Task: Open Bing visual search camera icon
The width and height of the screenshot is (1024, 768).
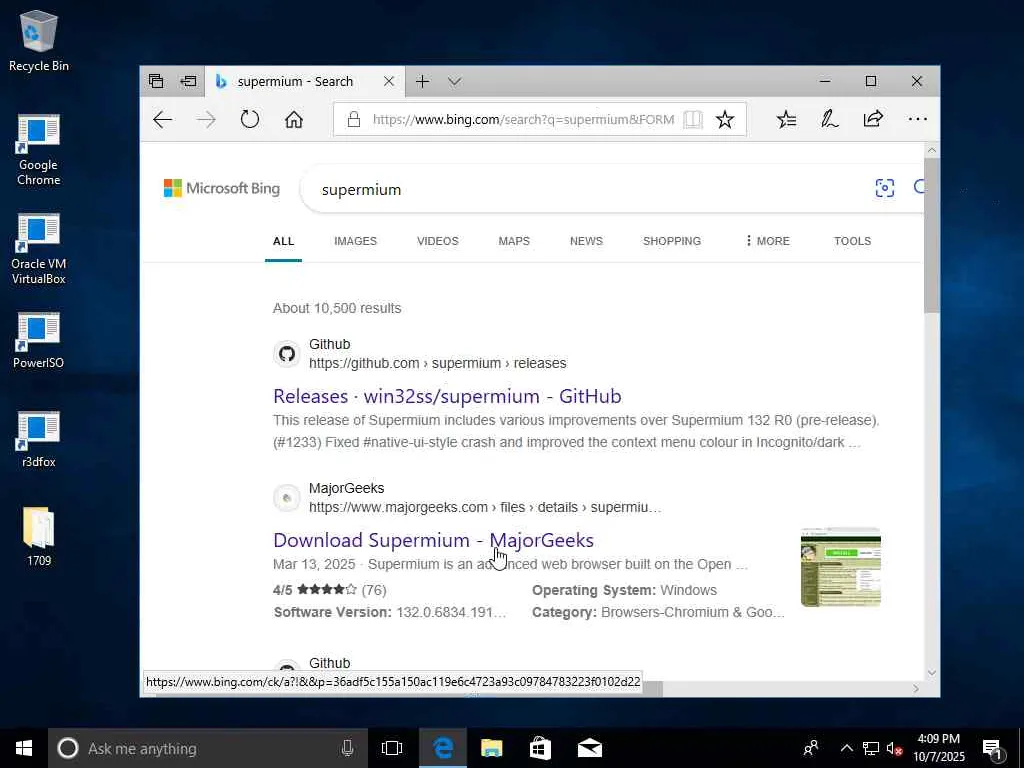Action: [x=885, y=188]
